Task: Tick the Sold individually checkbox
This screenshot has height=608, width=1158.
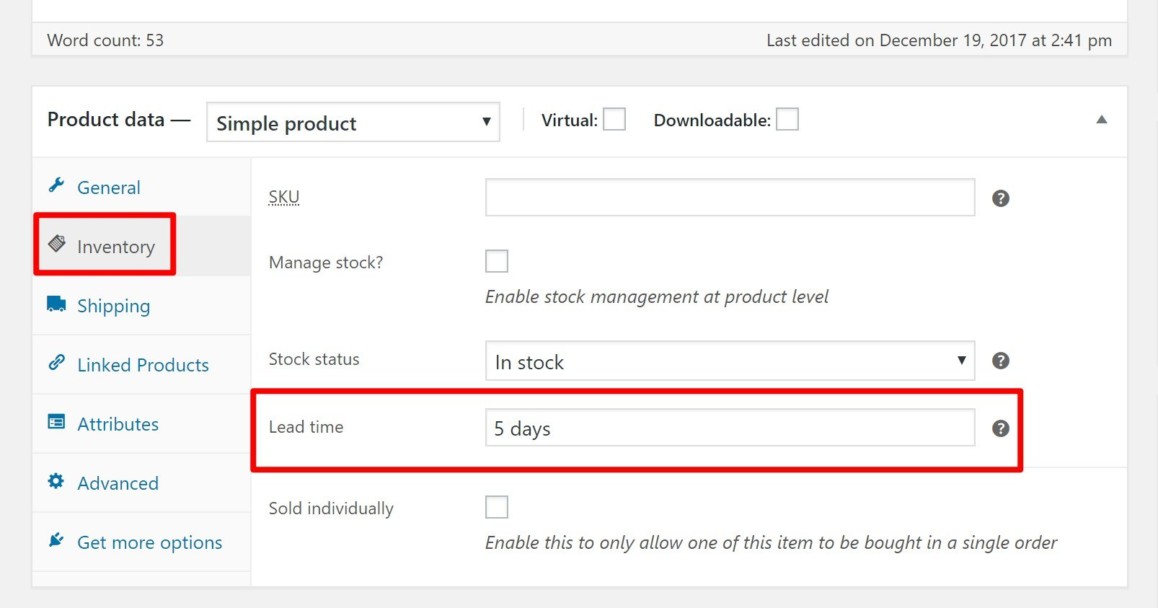Action: coord(496,507)
